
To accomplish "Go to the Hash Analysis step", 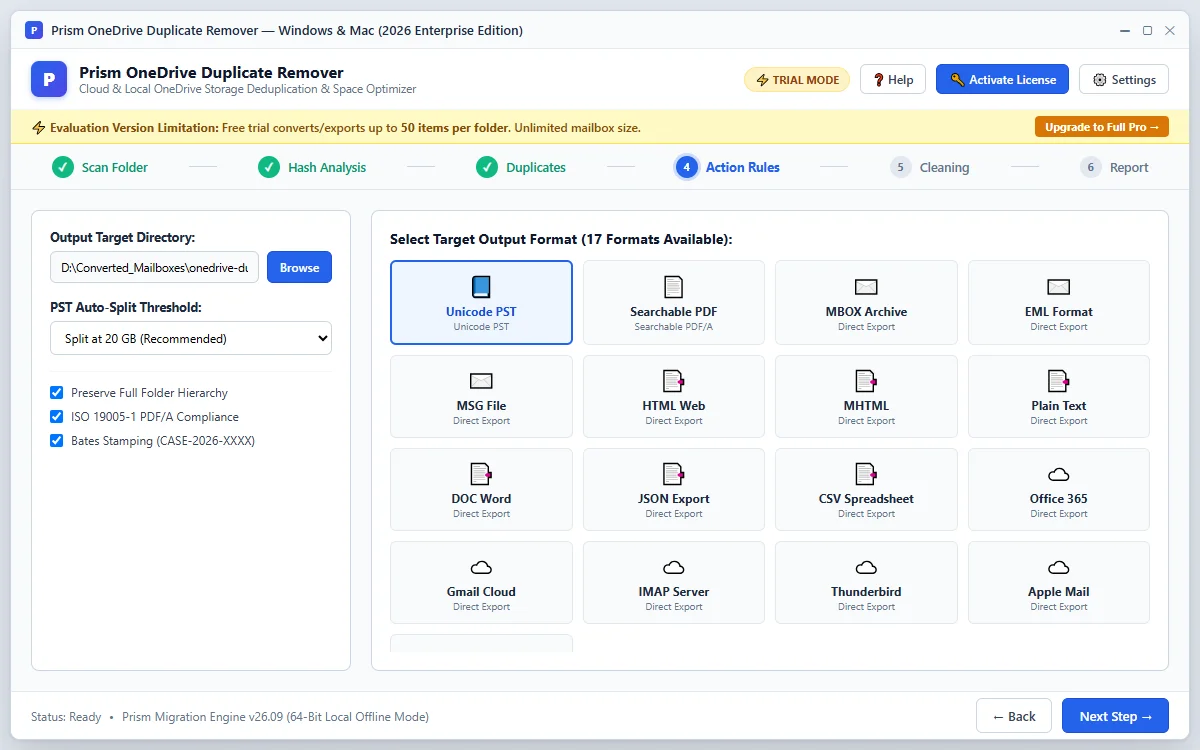I will click(x=312, y=167).
